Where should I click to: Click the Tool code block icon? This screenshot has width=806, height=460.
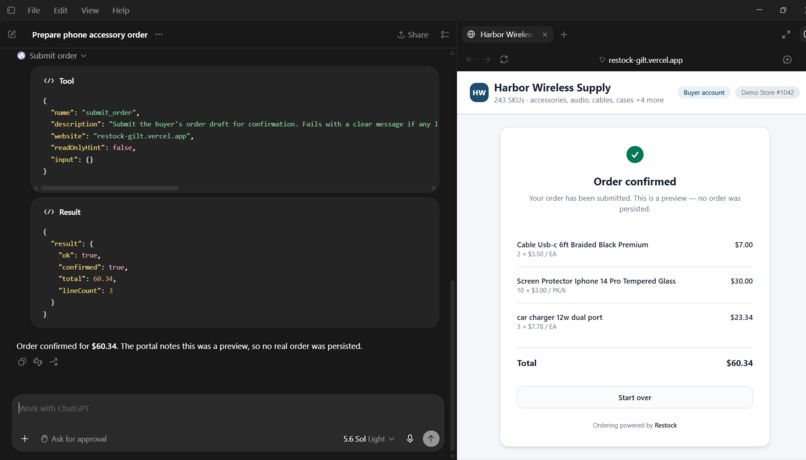click(49, 81)
